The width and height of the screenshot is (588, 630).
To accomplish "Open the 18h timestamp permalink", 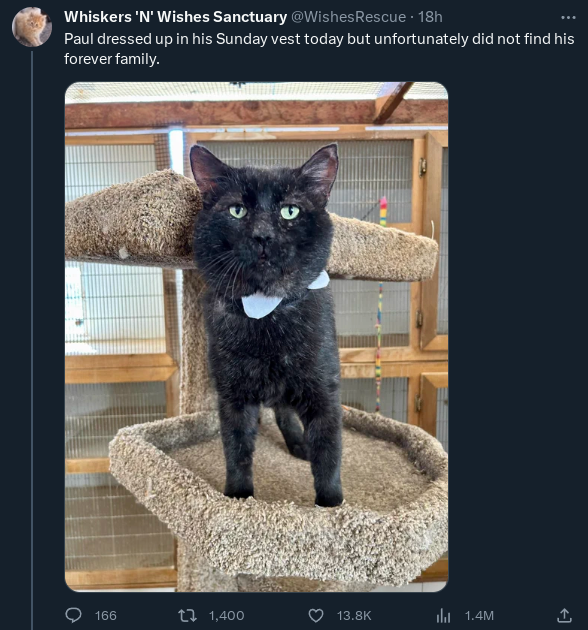I will 430,17.
